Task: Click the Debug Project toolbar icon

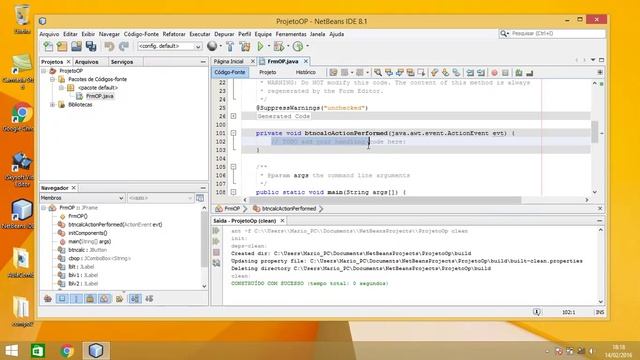Action: pyautogui.click(x=279, y=46)
